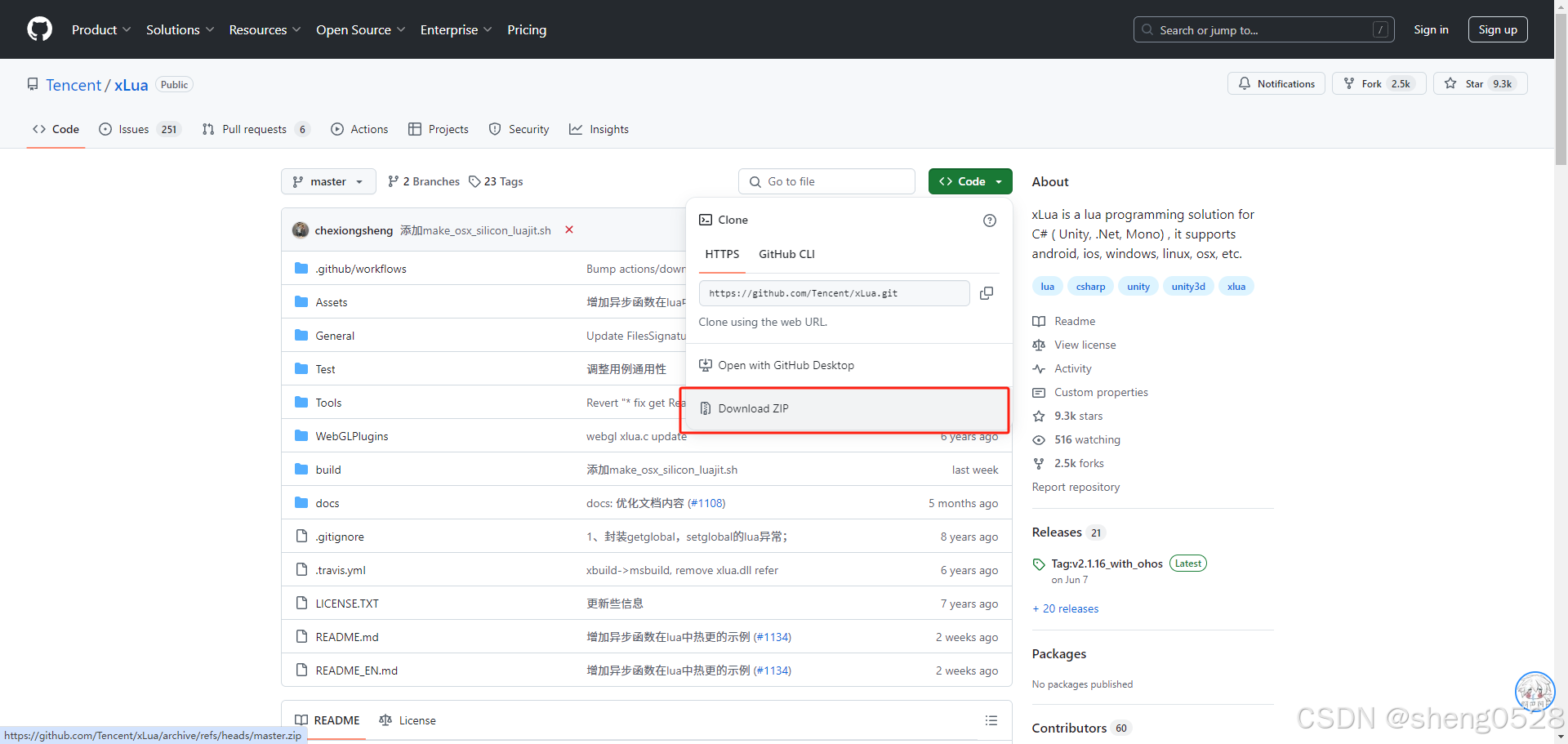This screenshot has width=1568, height=744.
Task: Expand the Open Source menu
Action: pyautogui.click(x=361, y=29)
